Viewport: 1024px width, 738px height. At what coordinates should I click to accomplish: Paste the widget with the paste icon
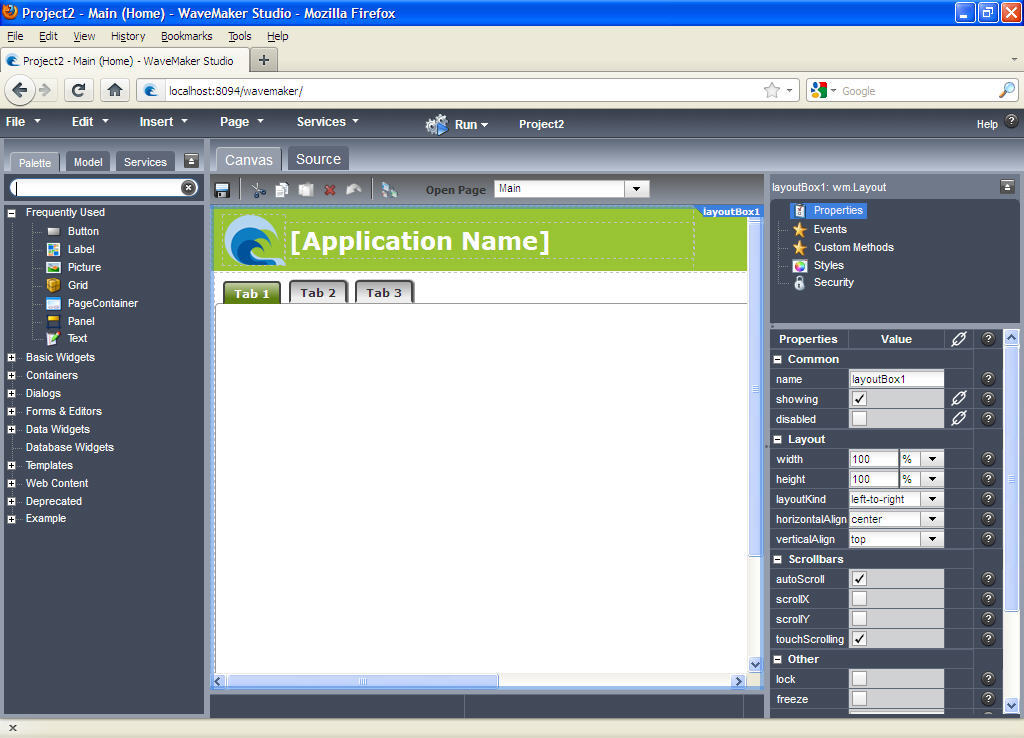[x=306, y=190]
